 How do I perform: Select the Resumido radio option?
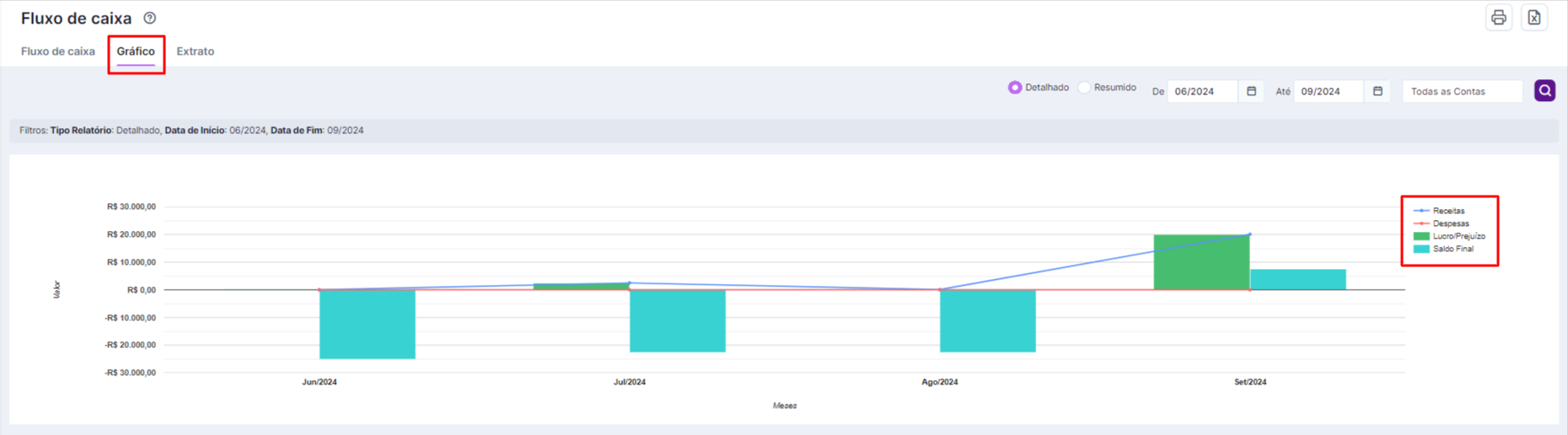click(x=1107, y=88)
